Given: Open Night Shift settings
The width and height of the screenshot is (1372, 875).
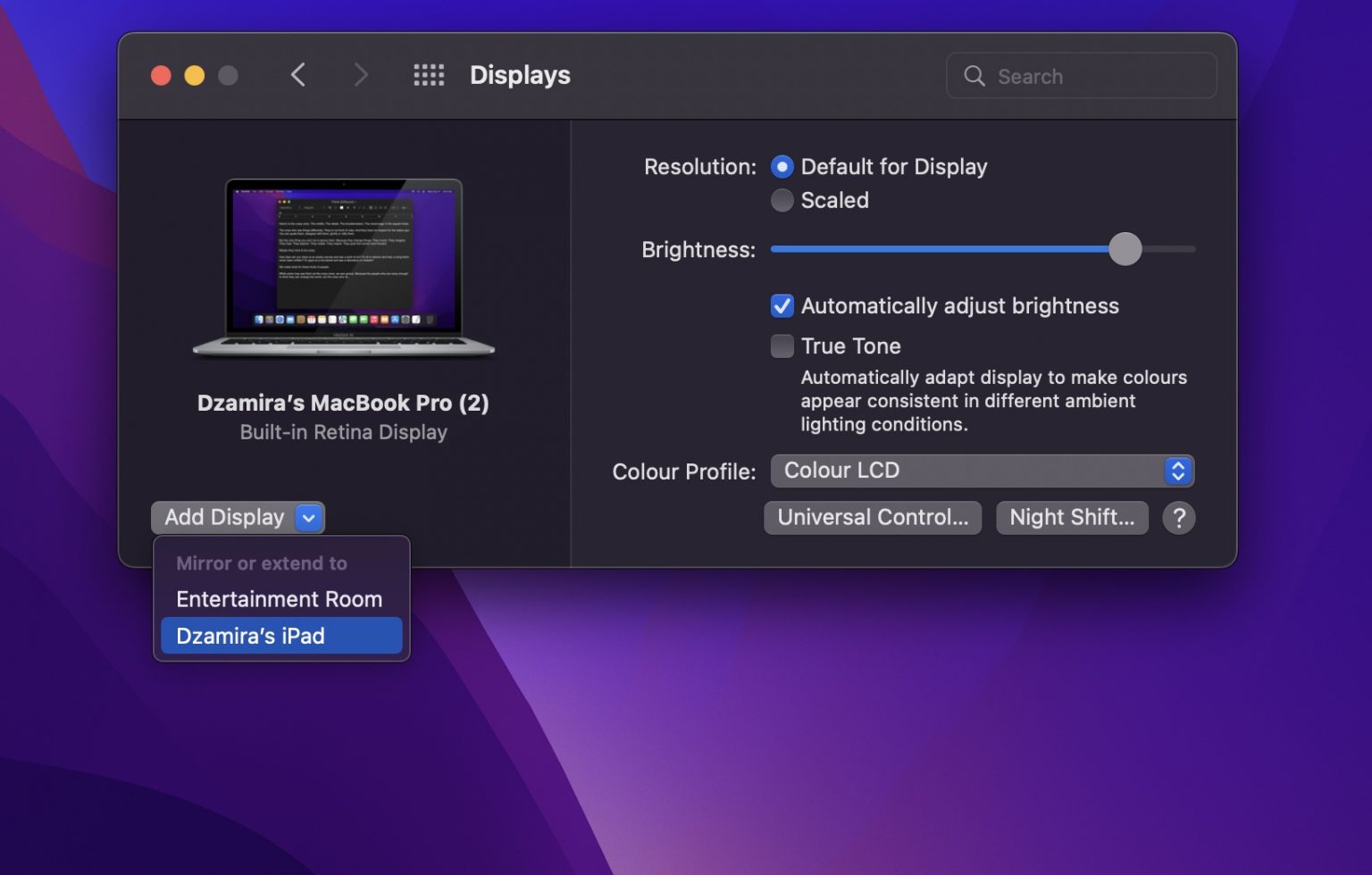Looking at the screenshot, I should (x=1072, y=518).
